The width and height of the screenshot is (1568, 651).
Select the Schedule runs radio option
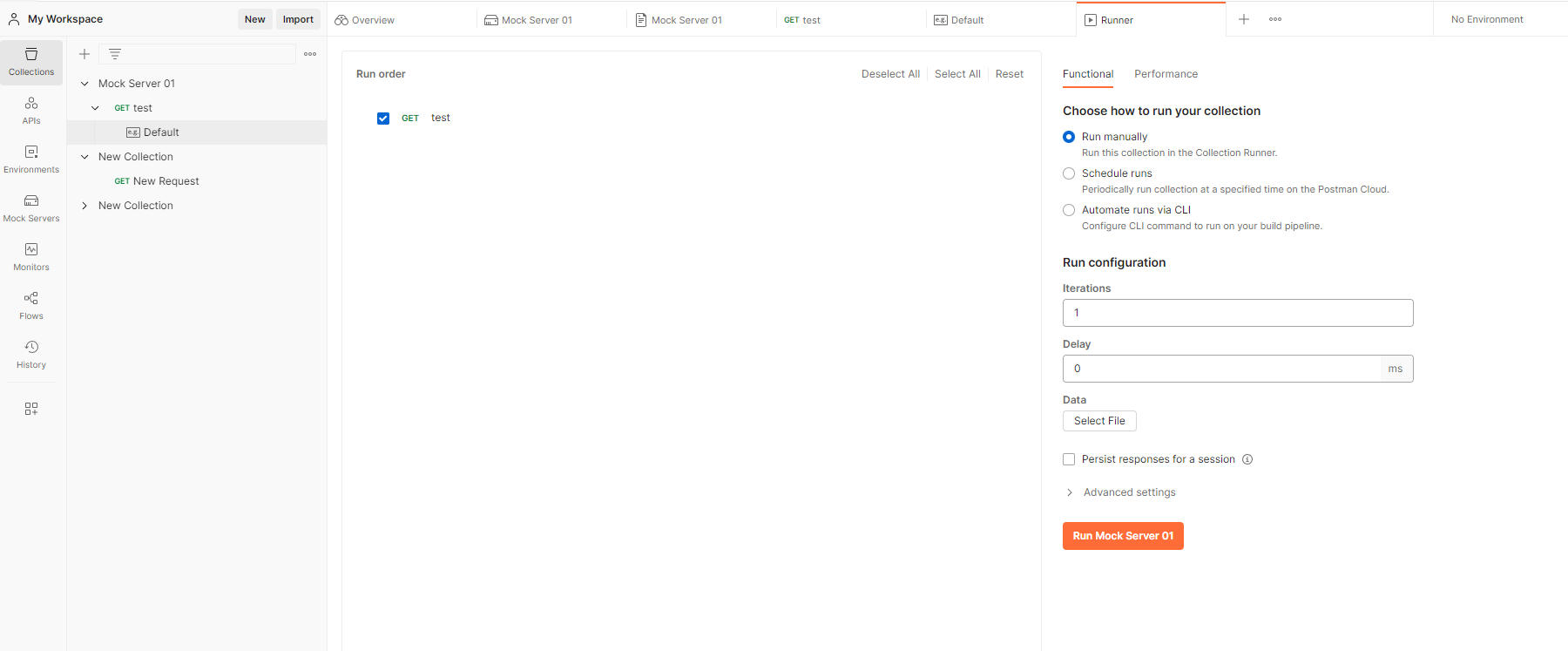click(1069, 173)
